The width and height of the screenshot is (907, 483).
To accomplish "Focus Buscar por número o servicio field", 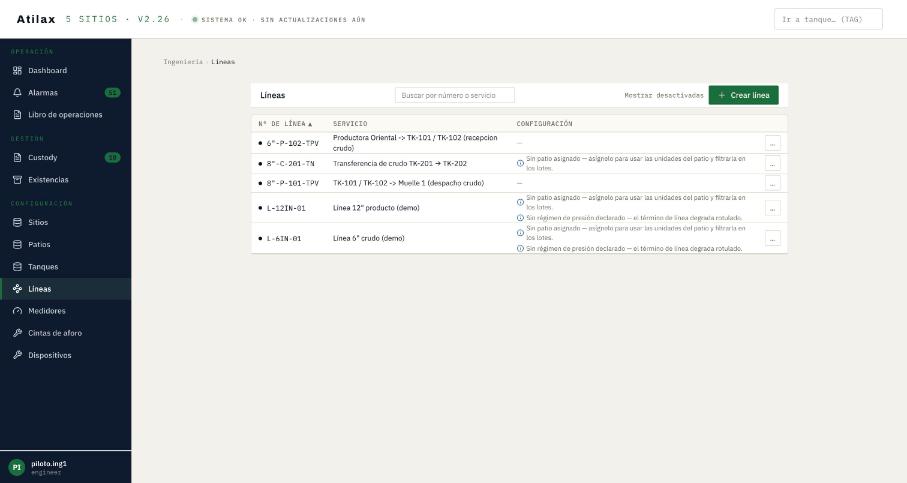I will coord(455,95).
